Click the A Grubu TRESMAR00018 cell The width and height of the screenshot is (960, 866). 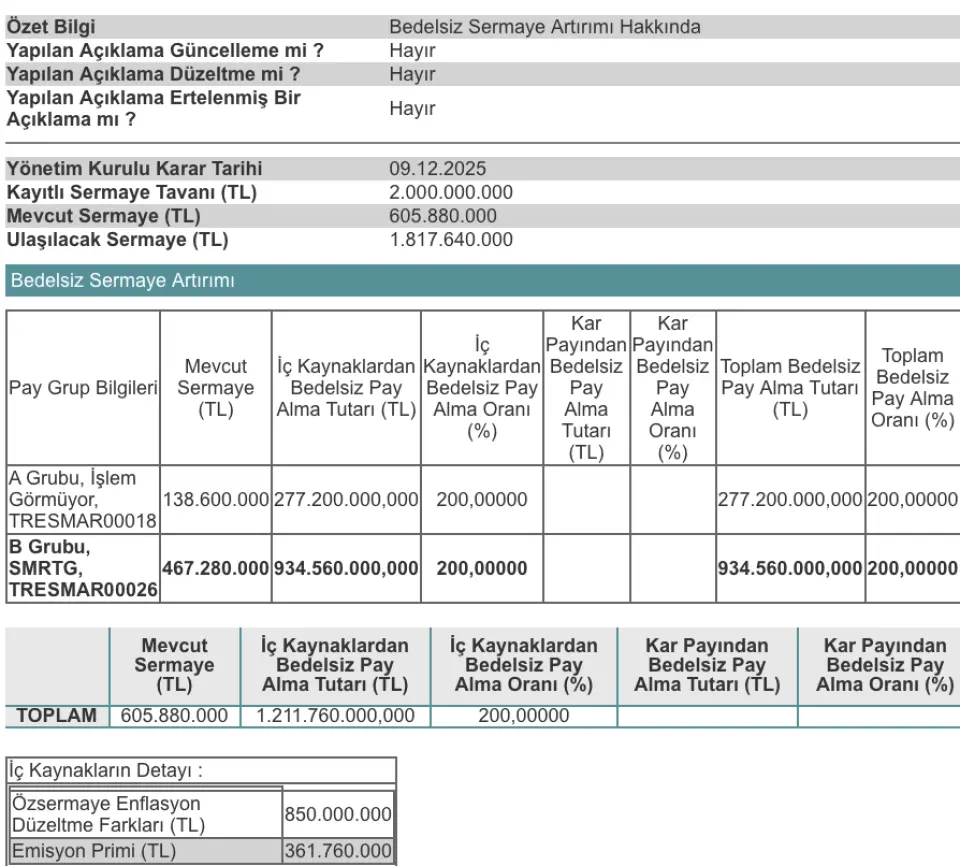[x=82, y=499]
